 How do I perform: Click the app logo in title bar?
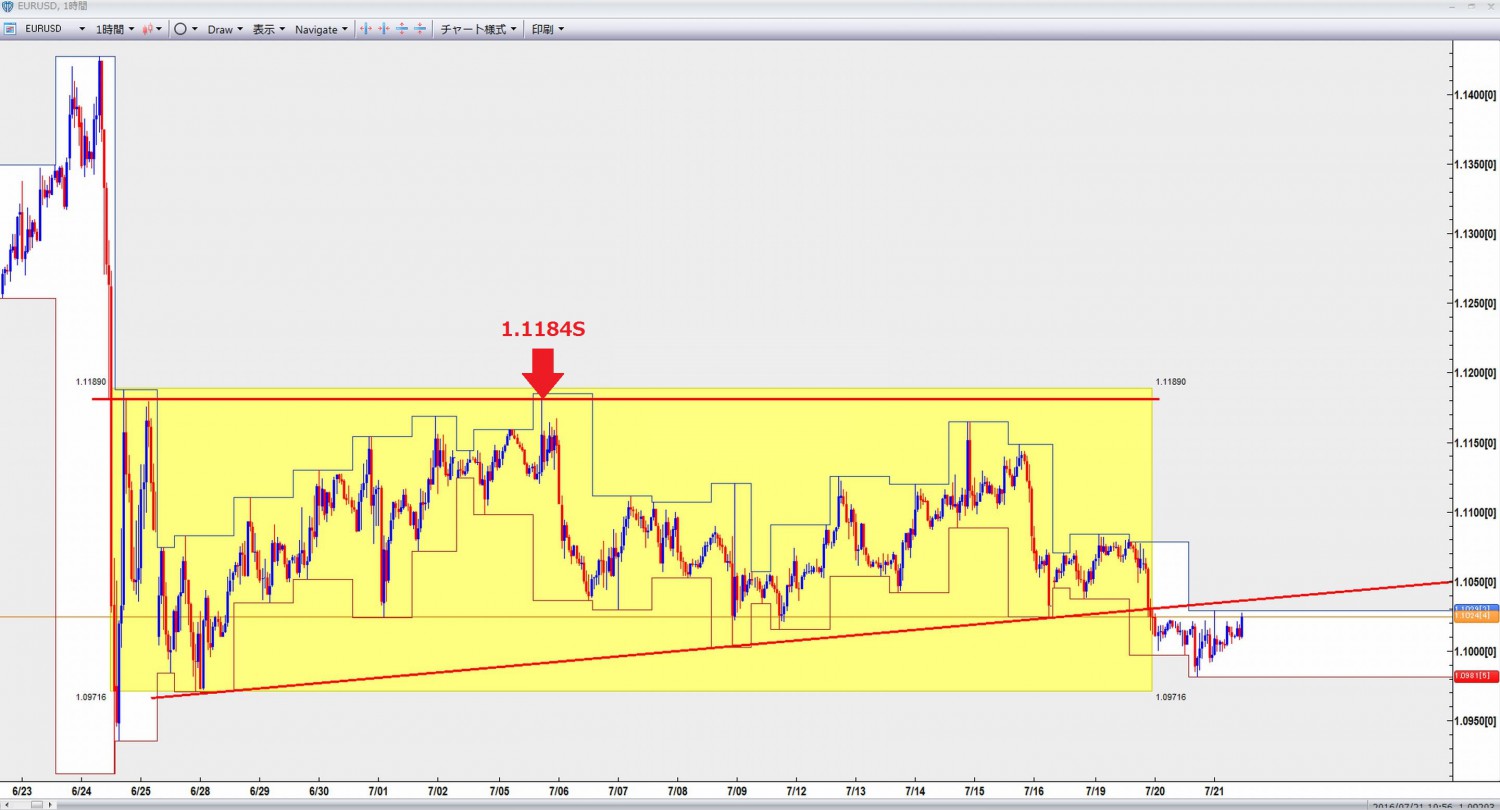pos(8,6)
